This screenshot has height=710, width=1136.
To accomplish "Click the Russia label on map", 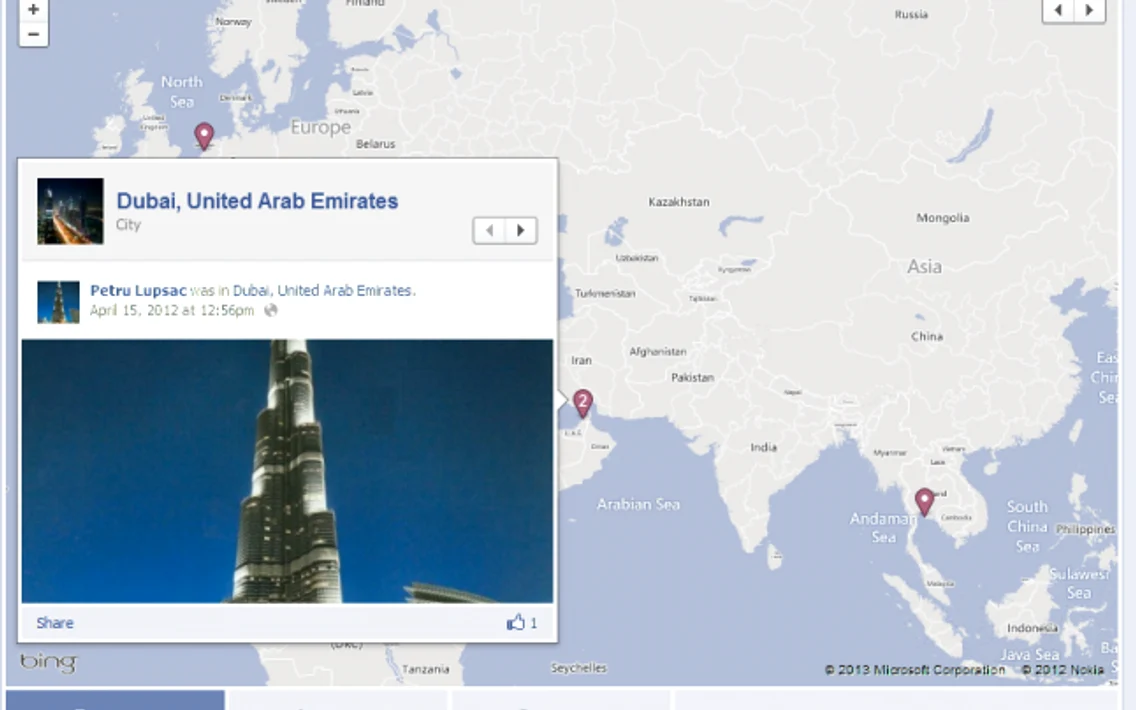I will click(911, 14).
